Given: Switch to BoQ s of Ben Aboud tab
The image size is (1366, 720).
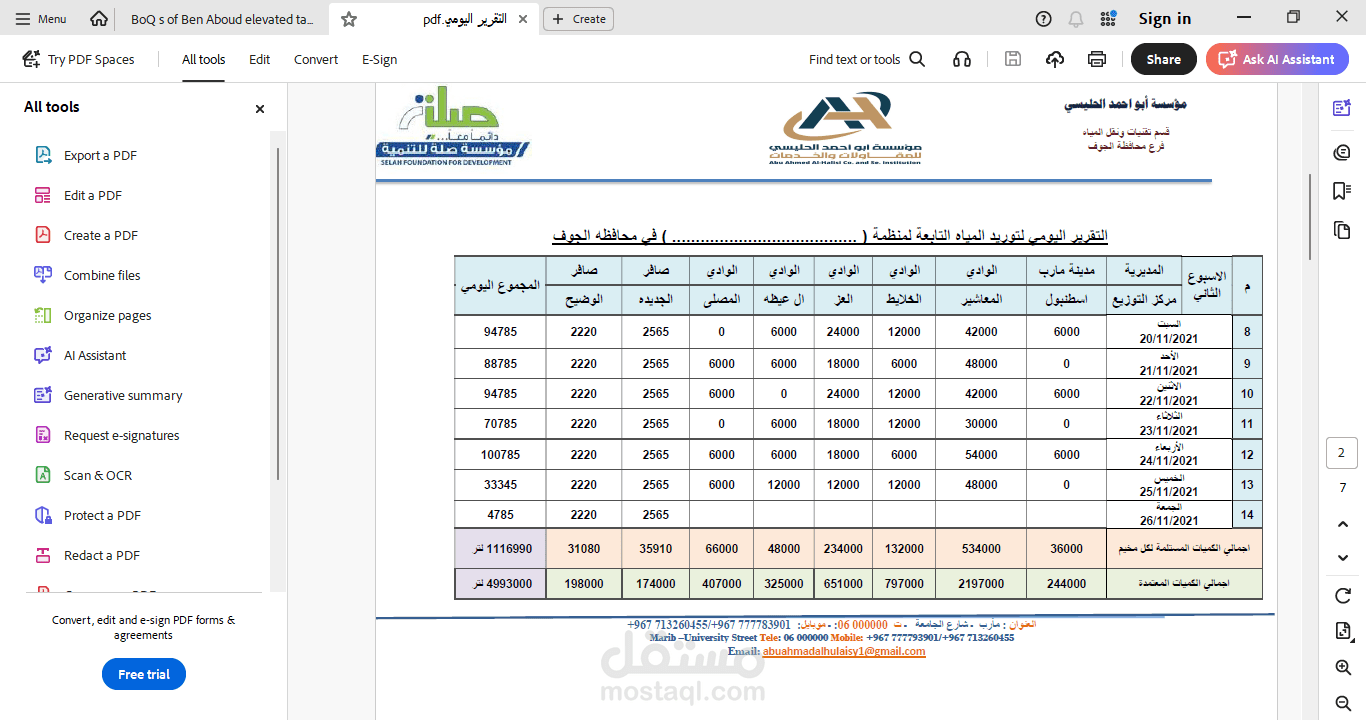Looking at the screenshot, I should click(x=222, y=19).
